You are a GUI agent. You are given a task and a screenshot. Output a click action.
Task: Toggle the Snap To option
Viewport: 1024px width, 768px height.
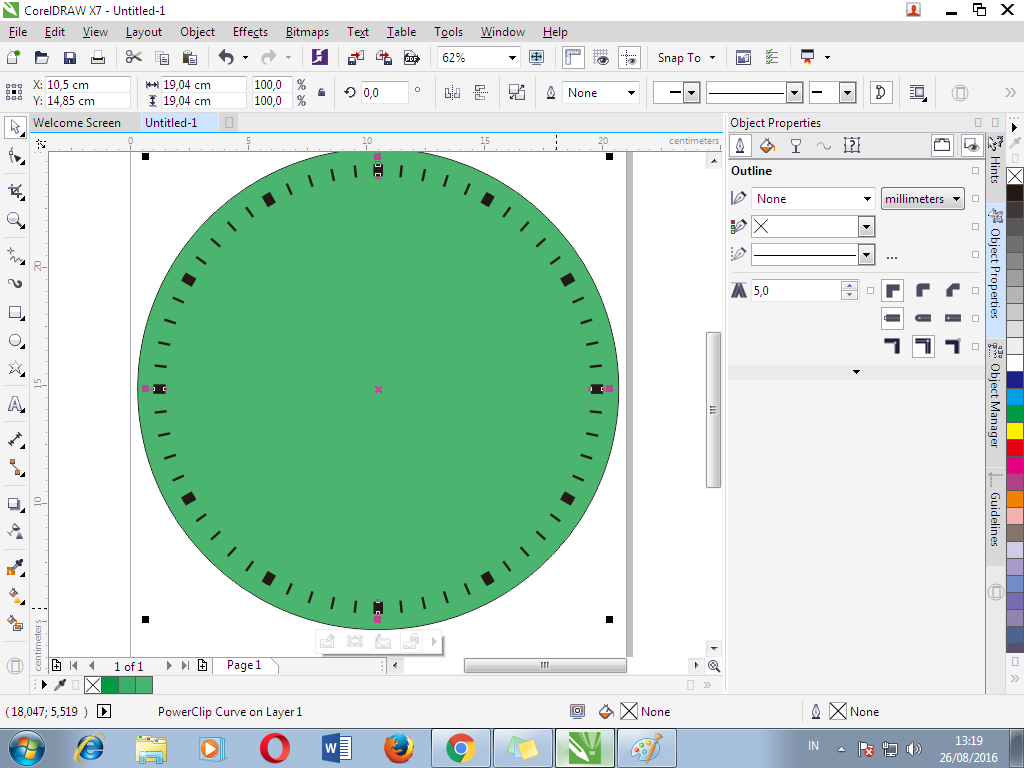pyautogui.click(x=678, y=57)
